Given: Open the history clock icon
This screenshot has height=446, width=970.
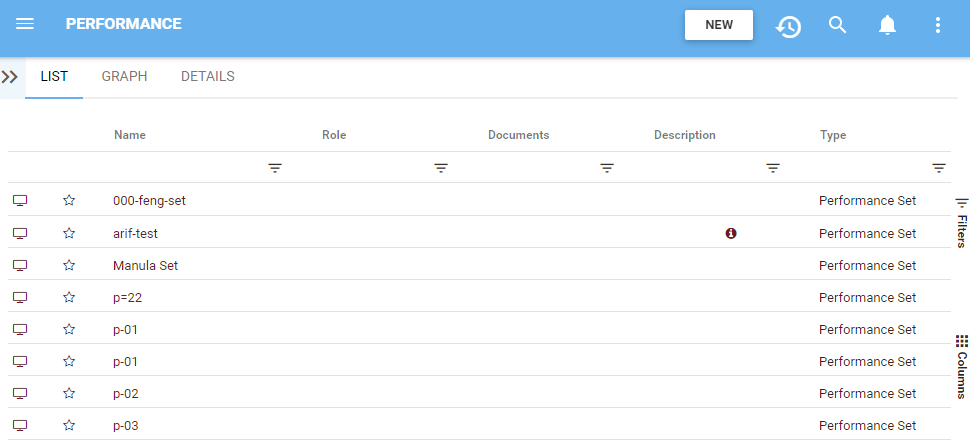Looking at the screenshot, I should (x=788, y=26).
